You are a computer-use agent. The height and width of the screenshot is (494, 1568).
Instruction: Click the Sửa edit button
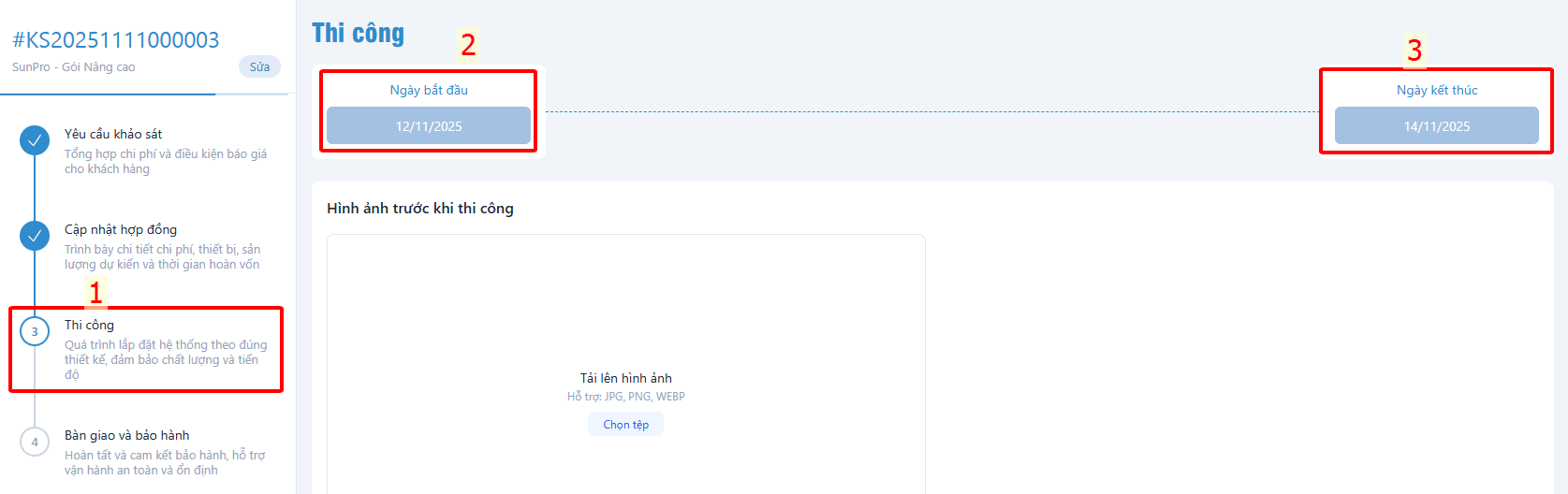coord(259,67)
